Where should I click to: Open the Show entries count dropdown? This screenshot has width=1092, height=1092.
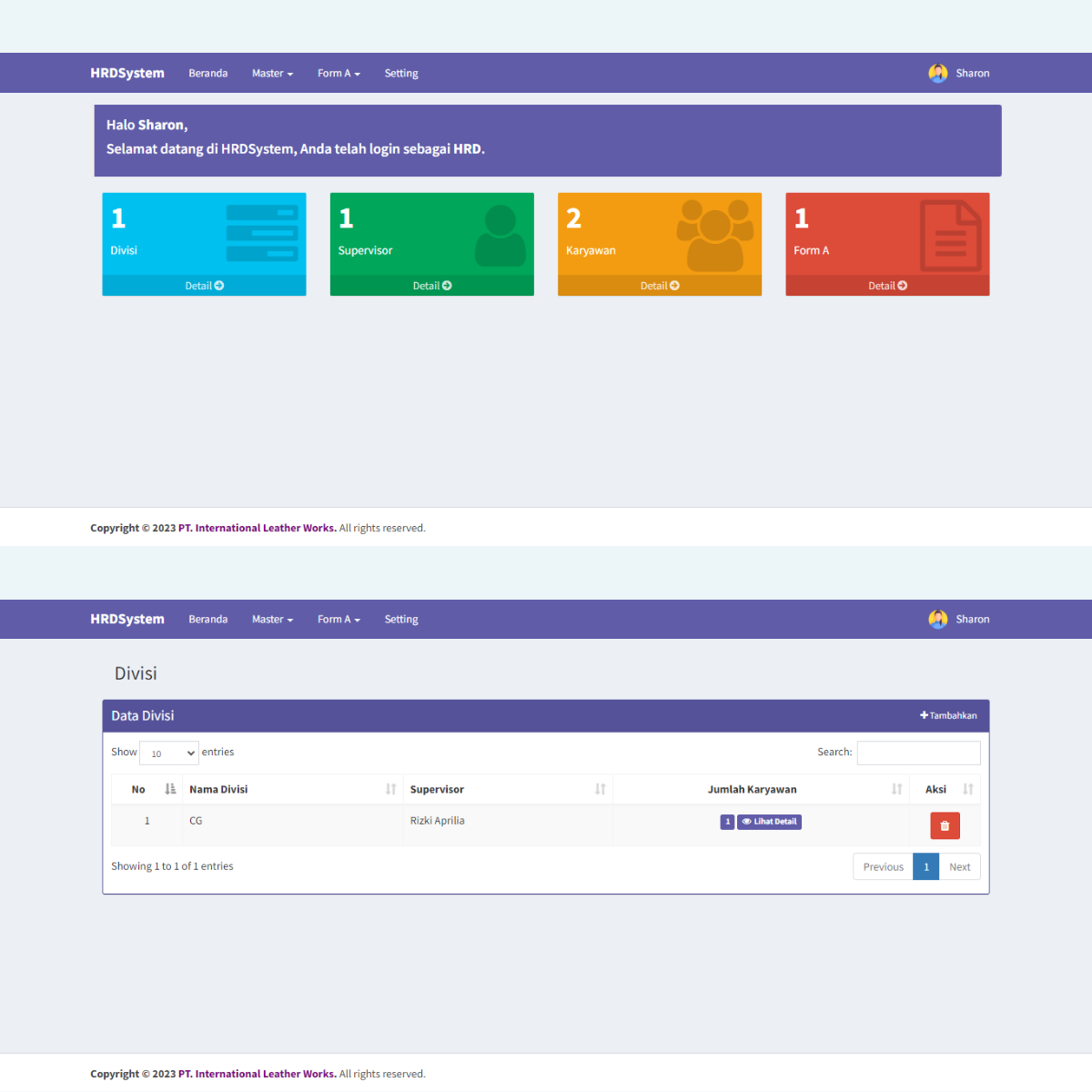(169, 753)
